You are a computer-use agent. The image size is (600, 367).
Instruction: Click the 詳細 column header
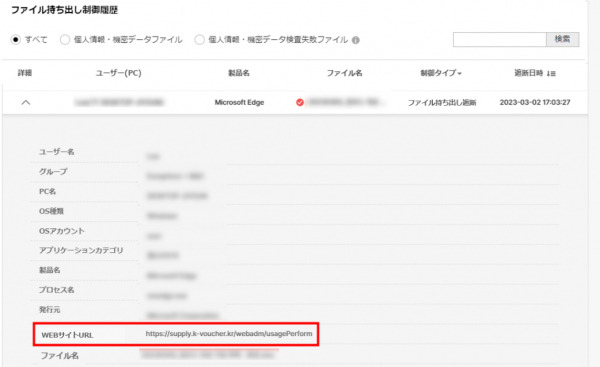[25, 73]
